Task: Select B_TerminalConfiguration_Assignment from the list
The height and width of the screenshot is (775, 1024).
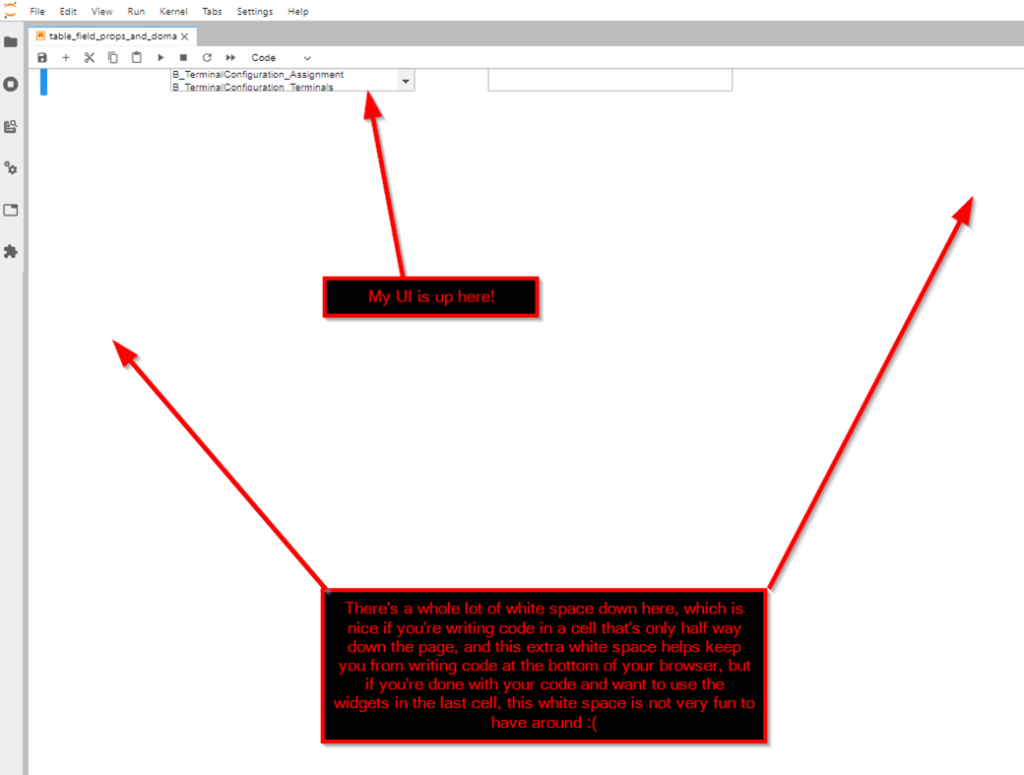Action: point(258,74)
